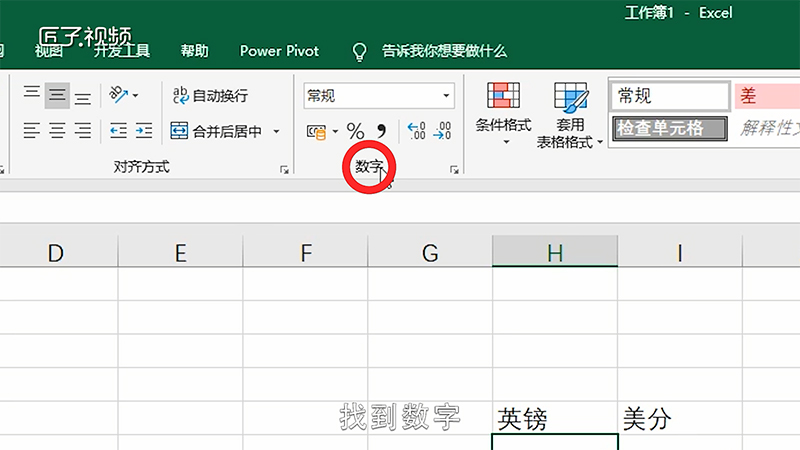Open the Help (帮助) tab
The image size is (800, 450).
pyautogui.click(x=195, y=51)
